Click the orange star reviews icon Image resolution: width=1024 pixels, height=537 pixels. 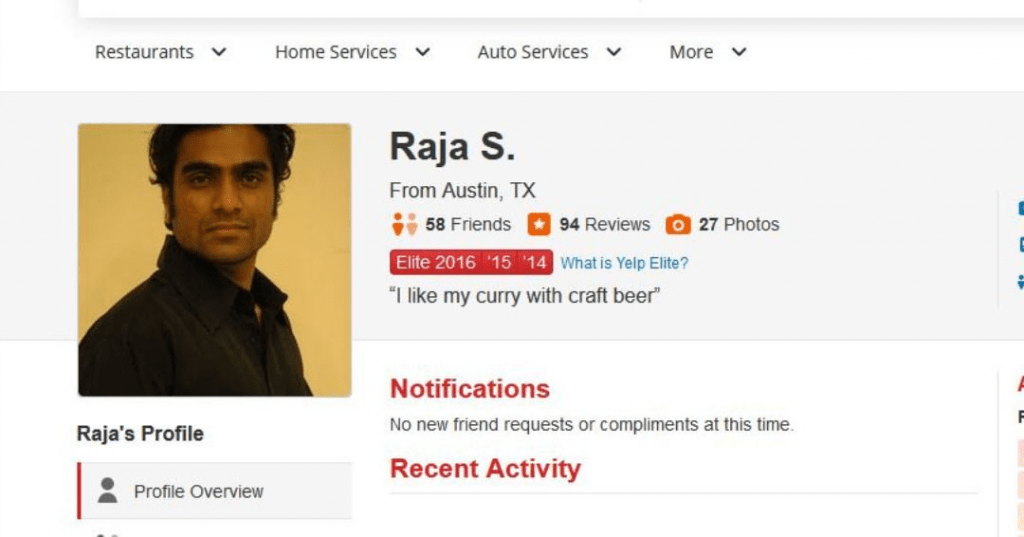click(x=539, y=224)
